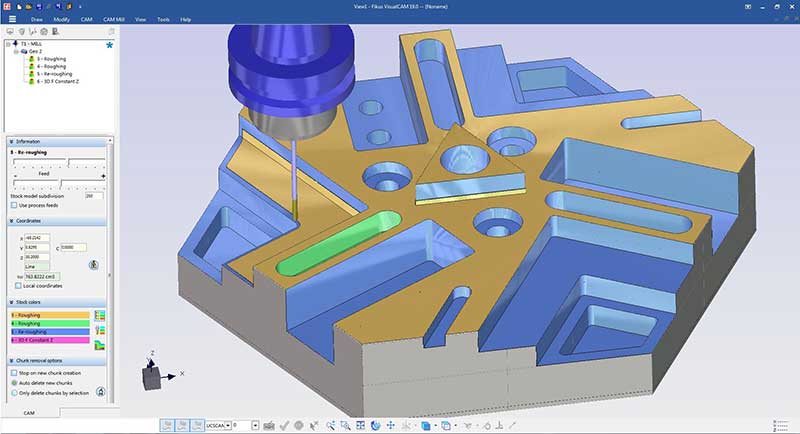The width and height of the screenshot is (800, 434).
Task: Click the icon beside chunk removal options
Action: [101, 391]
